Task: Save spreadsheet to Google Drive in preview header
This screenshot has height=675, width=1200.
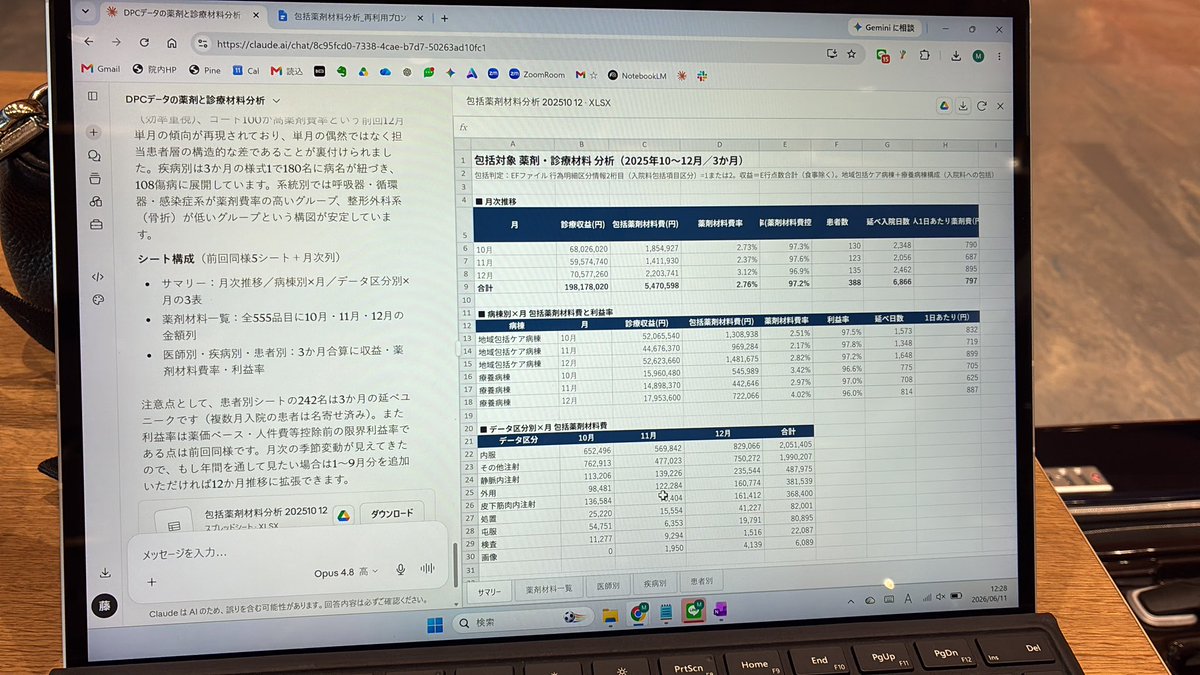Action: [x=942, y=105]
